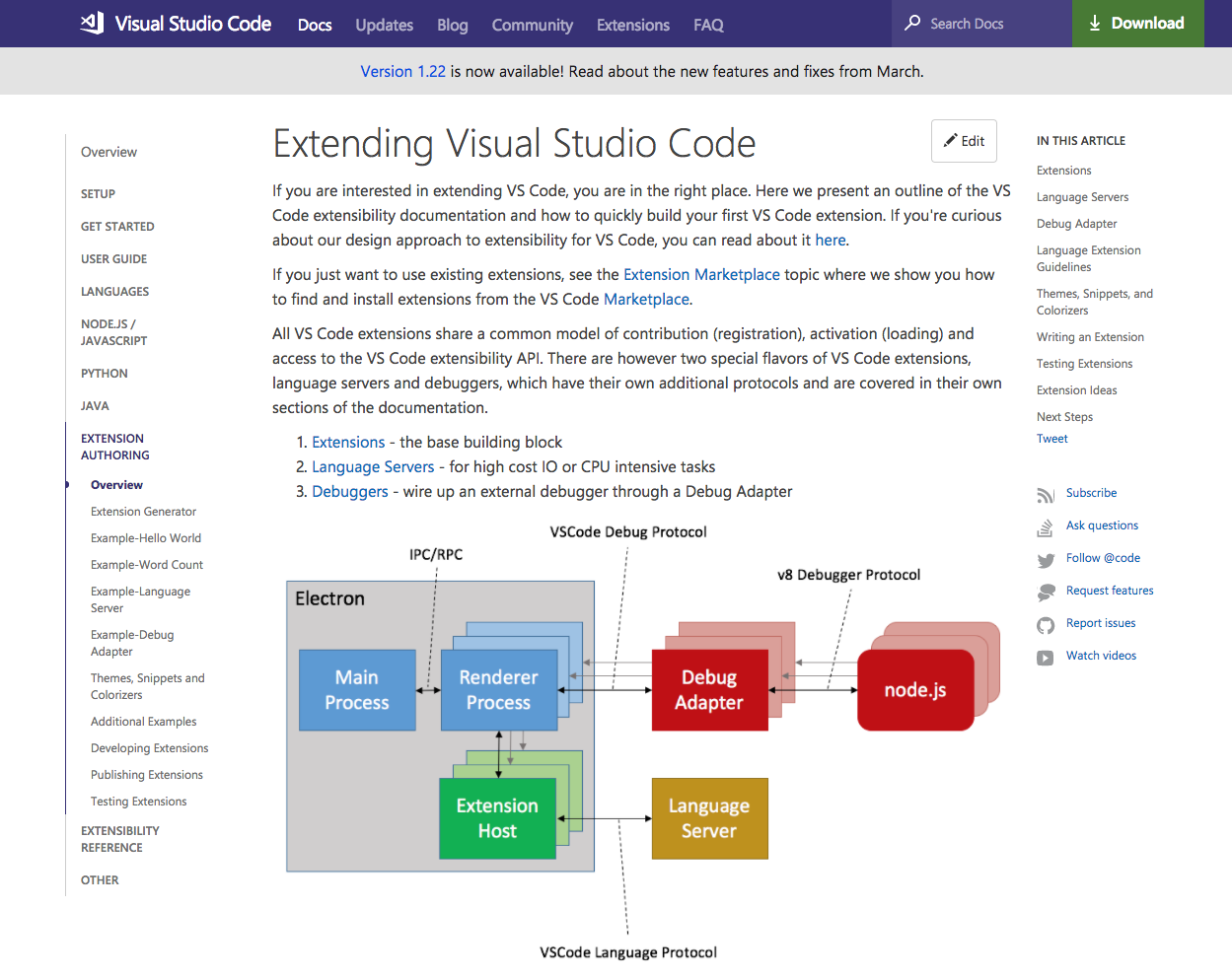Open the Extension Marketplace link
Image resolution: width=1232 pixels, height=979 pixels.
[x=701, y=274]
